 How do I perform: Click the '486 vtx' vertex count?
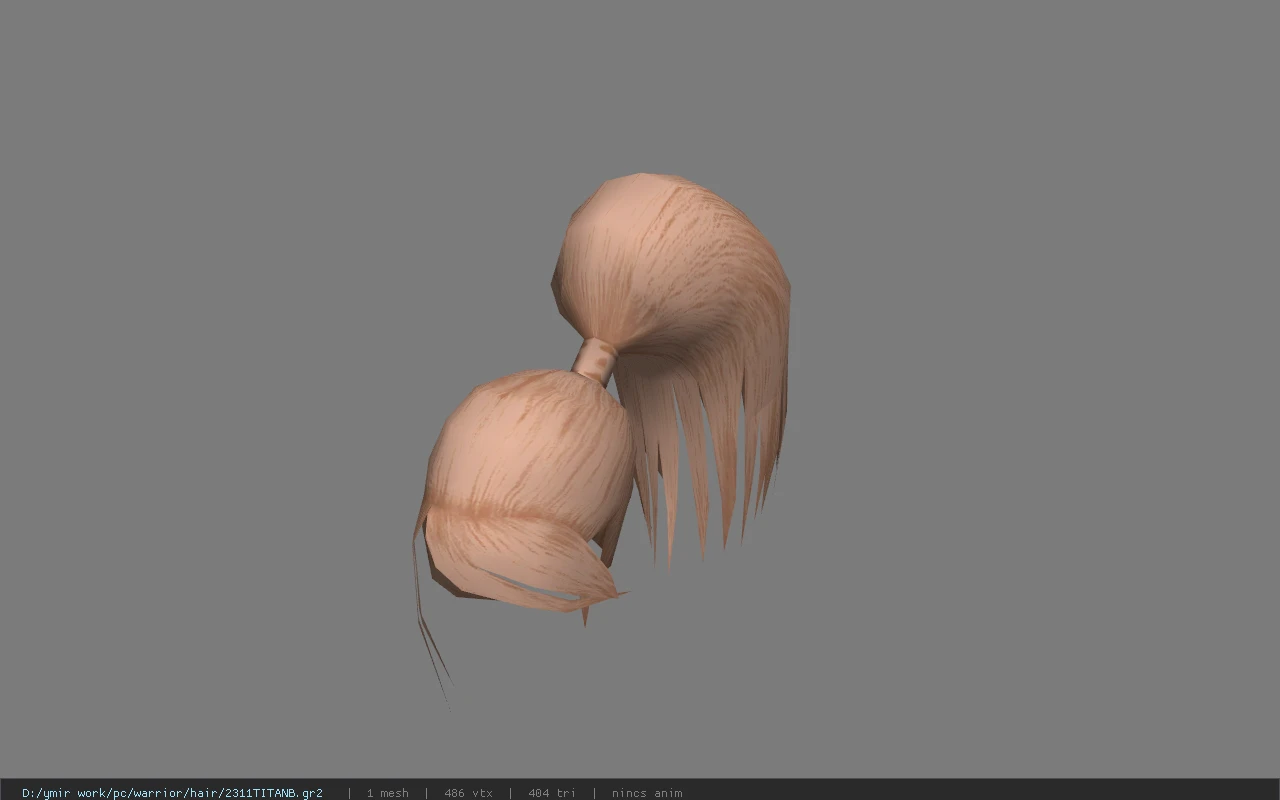click(468, 793)
